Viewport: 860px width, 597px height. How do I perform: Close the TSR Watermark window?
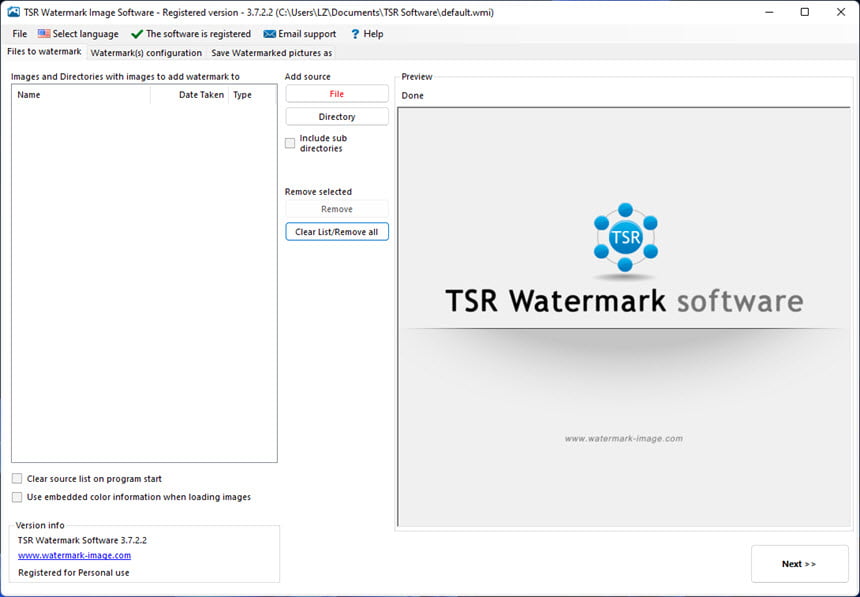click(840, 12)
